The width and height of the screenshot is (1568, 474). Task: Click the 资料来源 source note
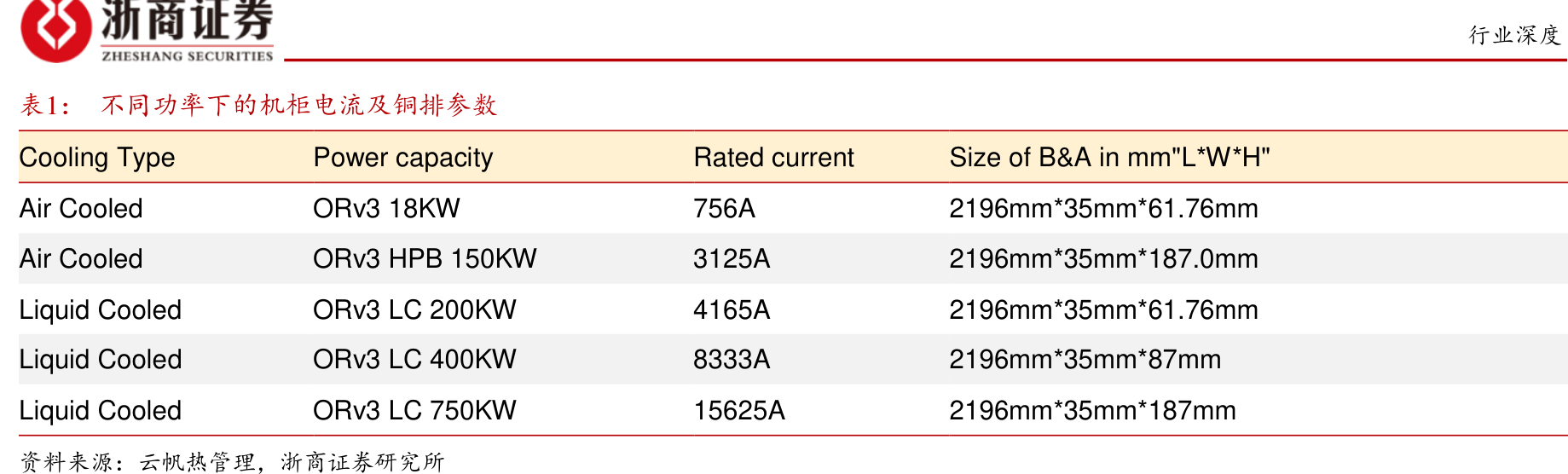[x=232, y=462]
